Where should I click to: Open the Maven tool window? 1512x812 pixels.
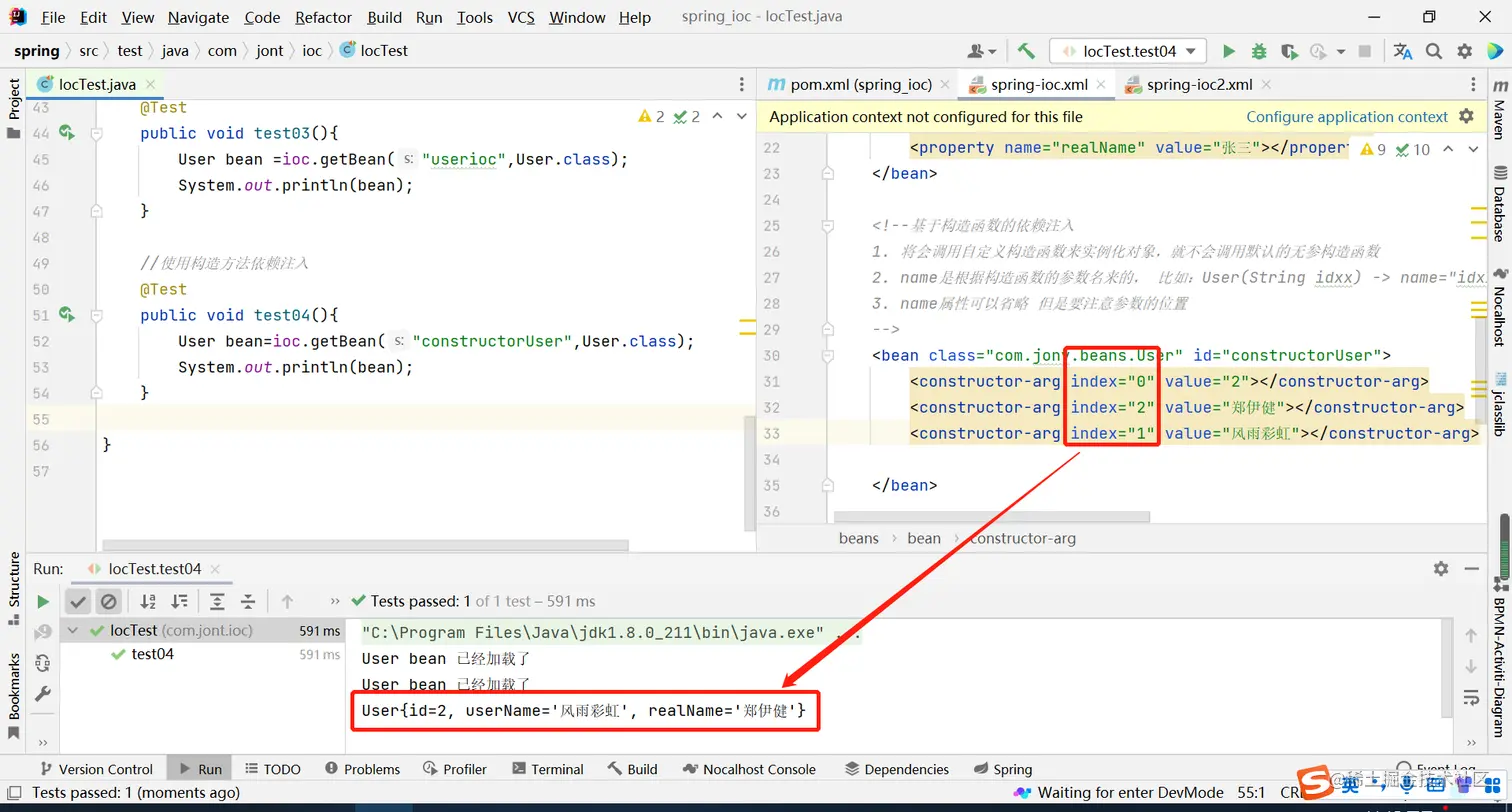point(1498,108)
